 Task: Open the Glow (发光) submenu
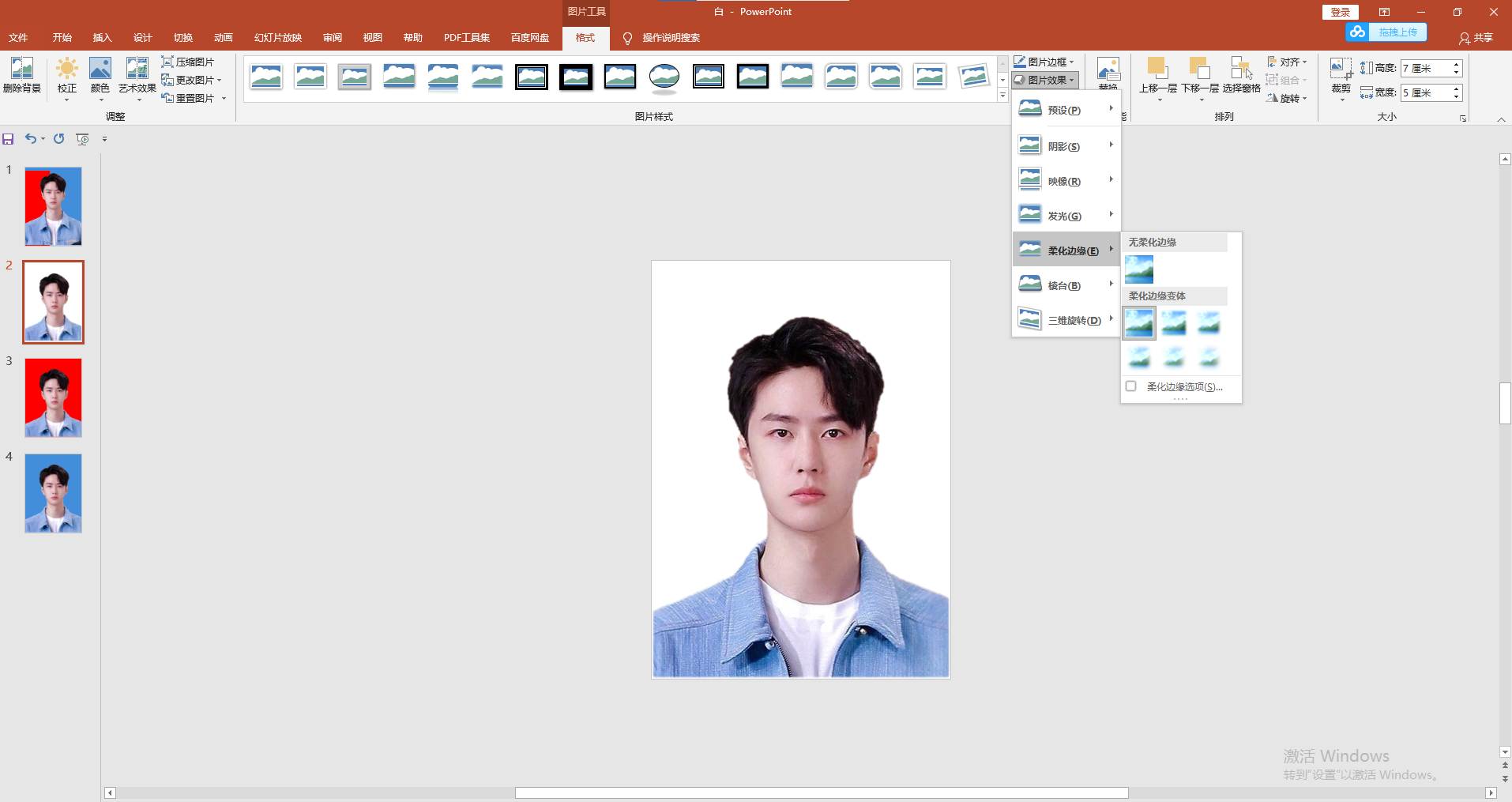[1065, 216]
